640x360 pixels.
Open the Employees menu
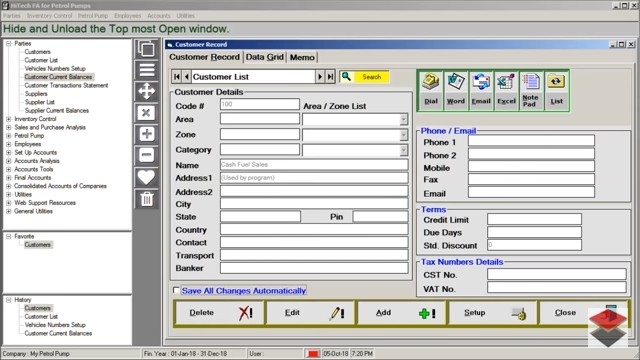127,16
